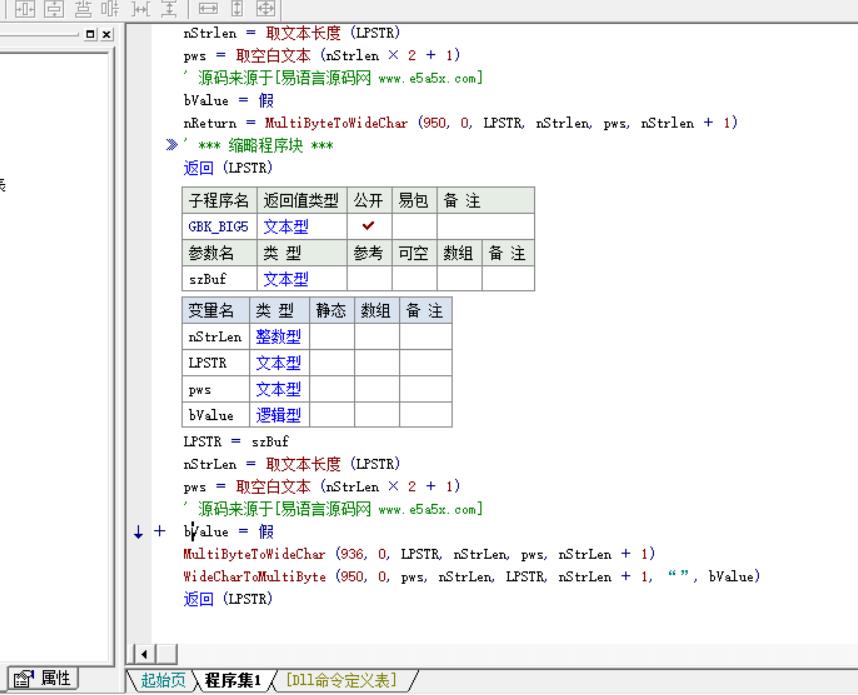Click the 变量名 column header
858x695 pixels.
tap(216, 311)
